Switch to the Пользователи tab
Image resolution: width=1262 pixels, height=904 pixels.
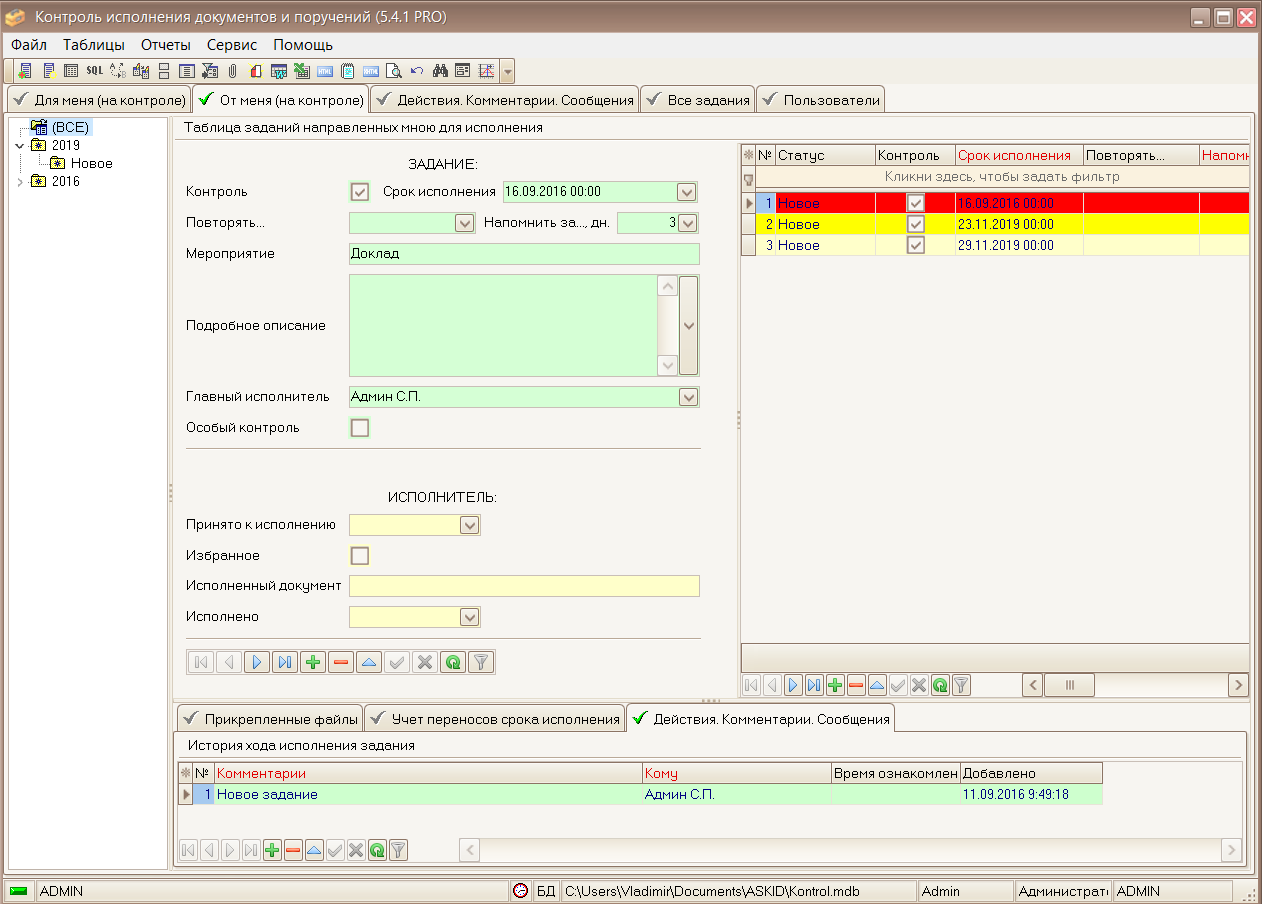pos(821,100)
